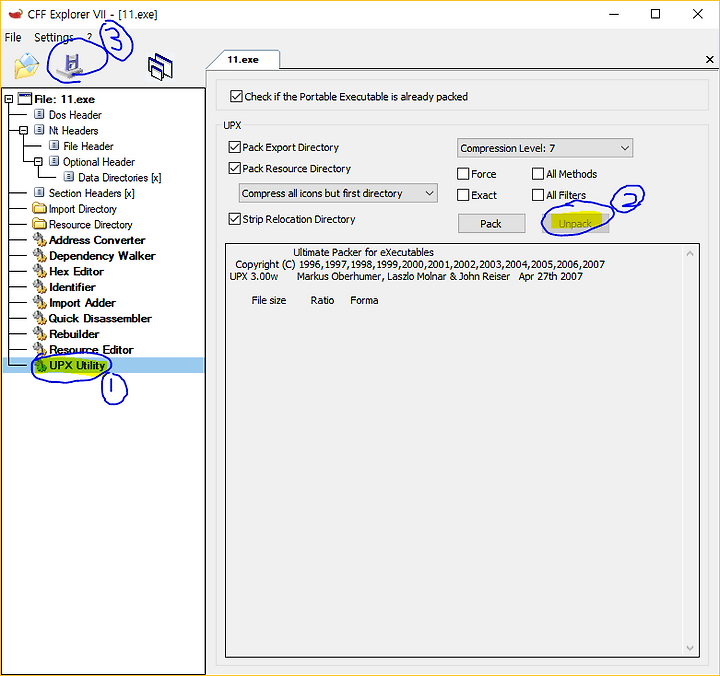Image resolution: width=720 pixels, height=676 pixels.
Task: Click the Identifier gear icon
Action: [x=39, y=287]
